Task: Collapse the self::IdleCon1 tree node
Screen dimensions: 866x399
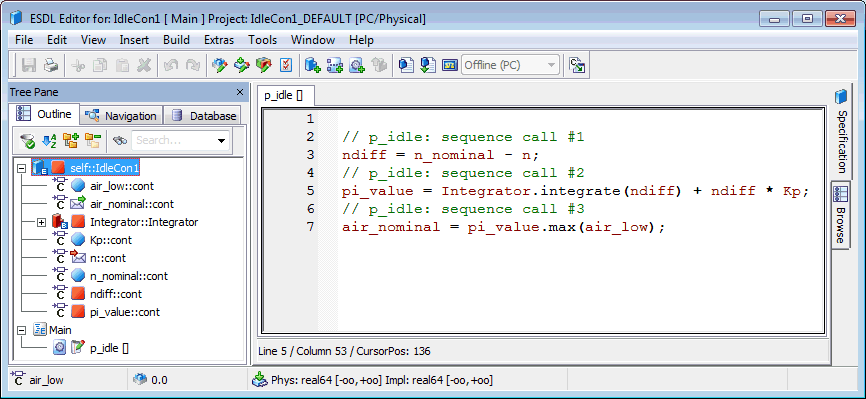Action: (22, 168)
